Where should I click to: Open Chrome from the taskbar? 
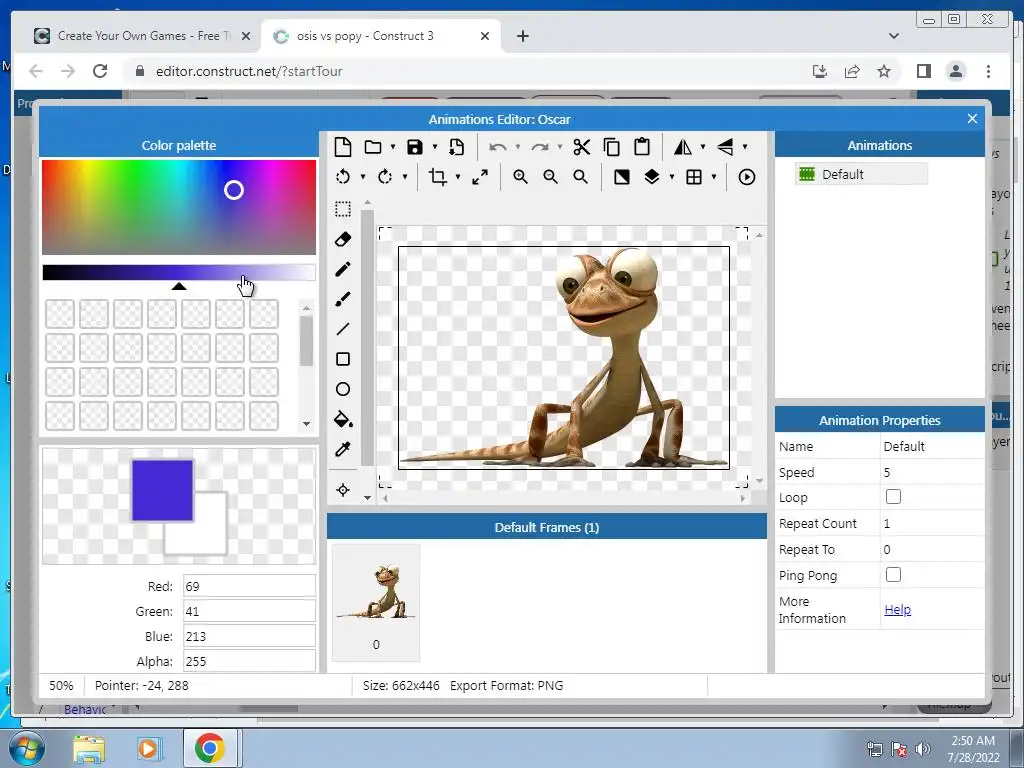(x=210, y=748)
